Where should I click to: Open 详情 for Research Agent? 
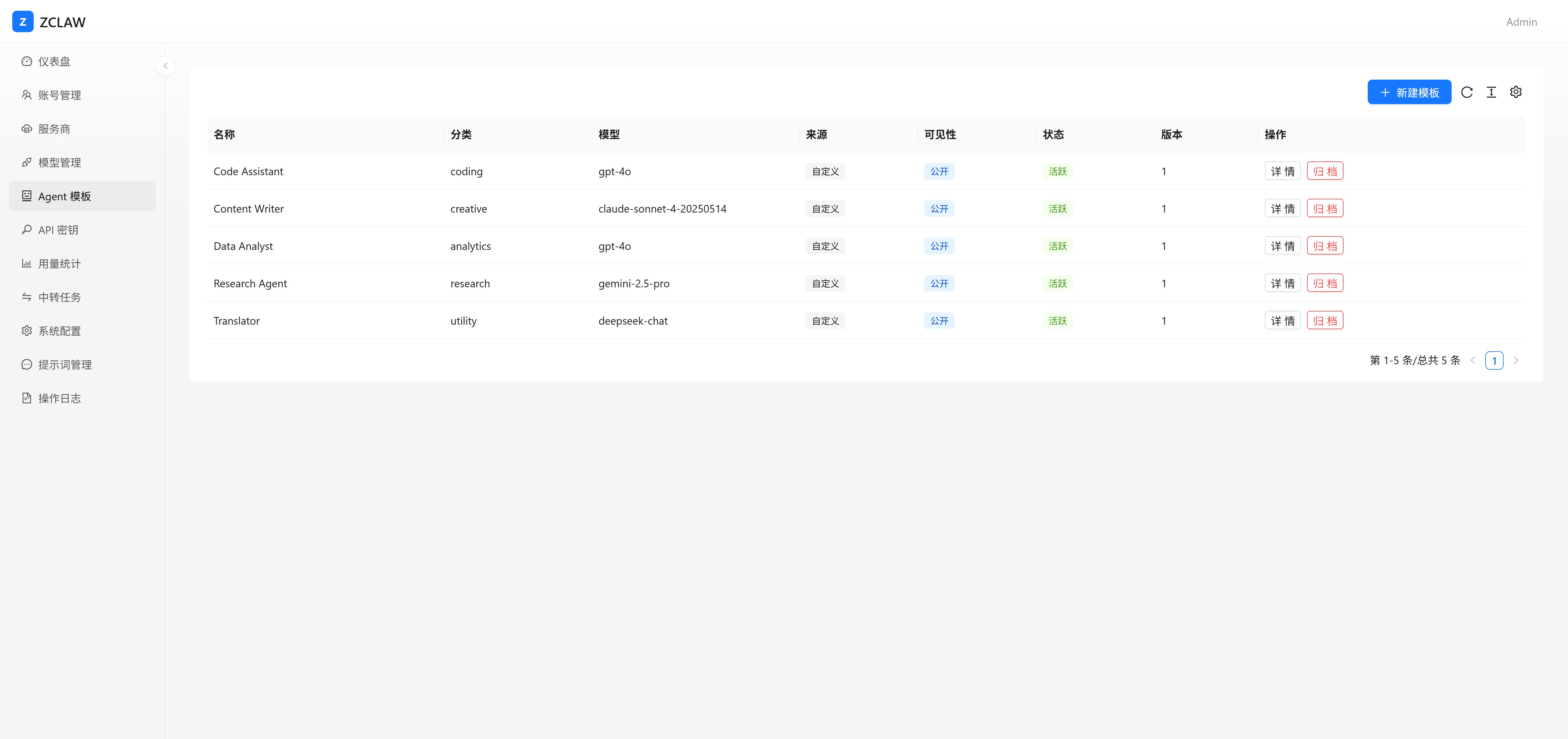click(x=1282, y=283)
